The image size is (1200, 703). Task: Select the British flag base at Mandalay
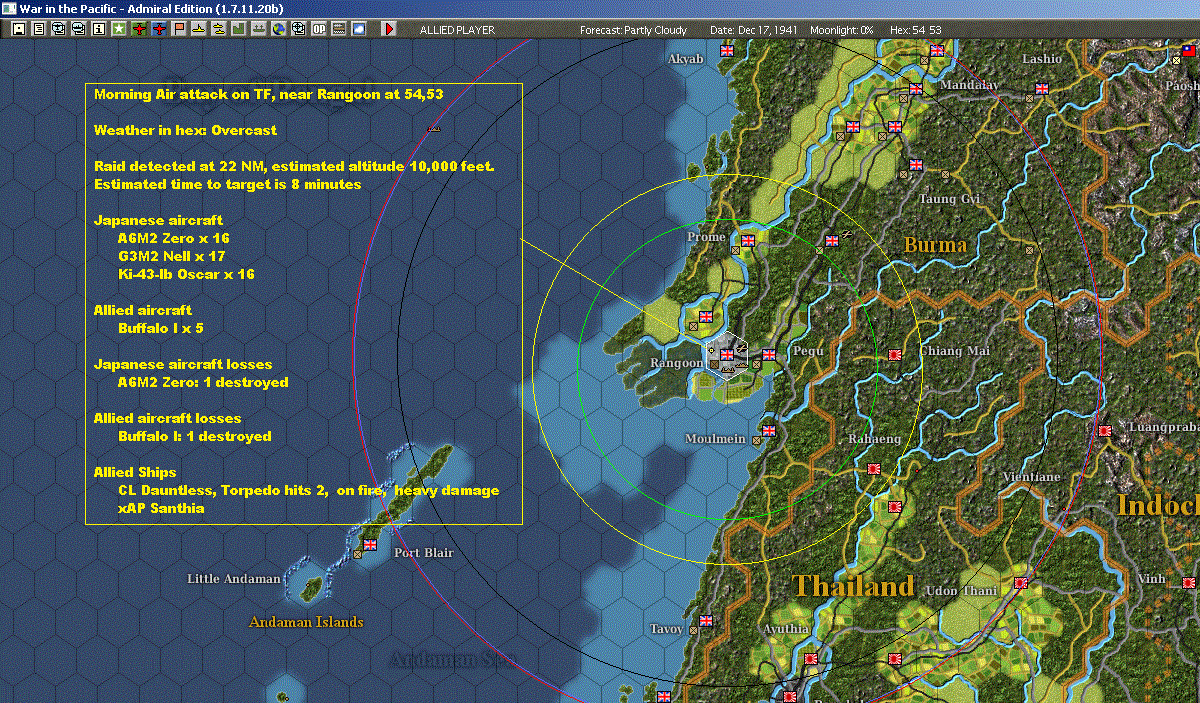tap(916, 89)
